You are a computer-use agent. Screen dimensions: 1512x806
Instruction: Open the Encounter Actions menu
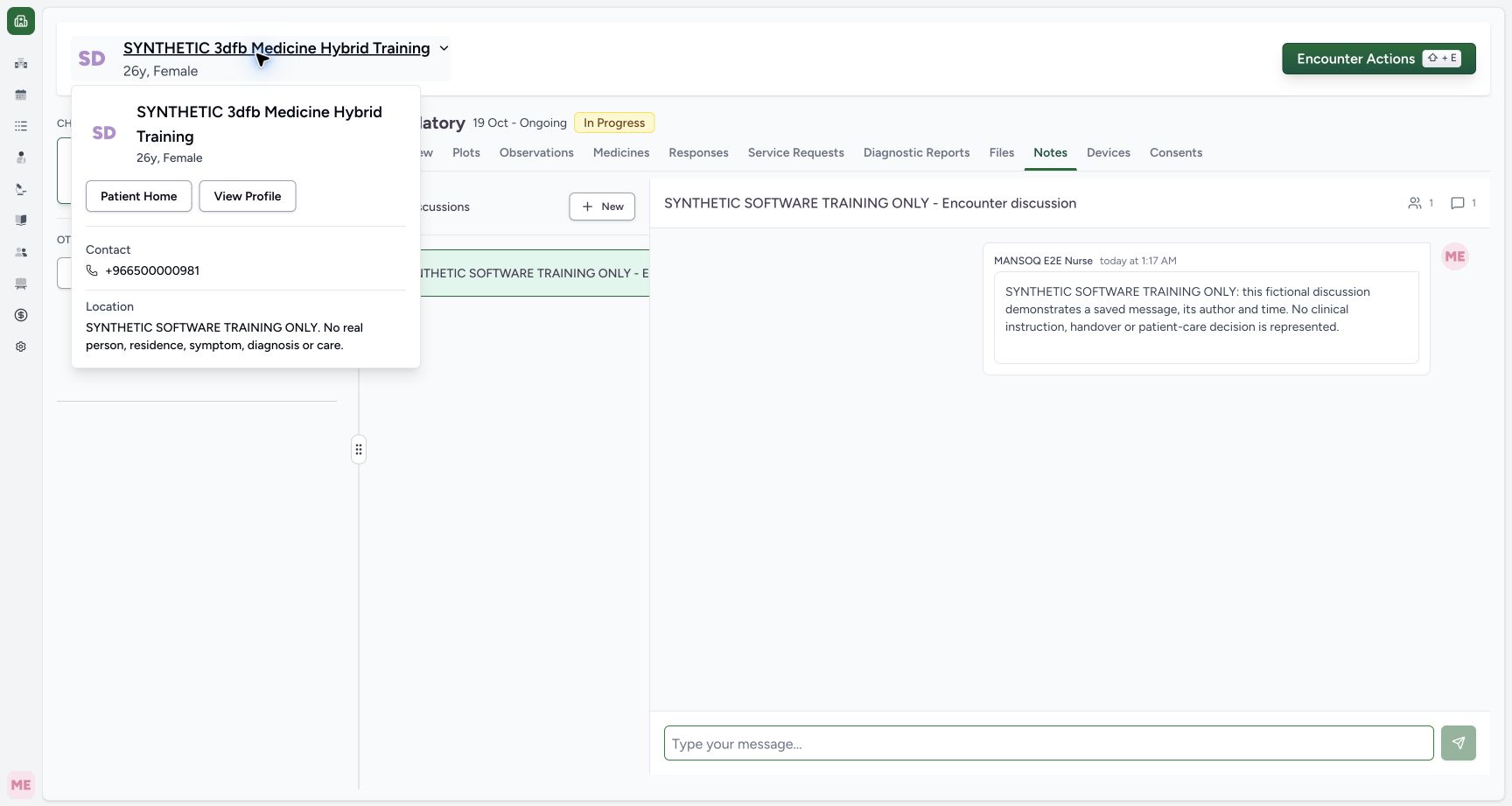click(x=1379, y=59)
